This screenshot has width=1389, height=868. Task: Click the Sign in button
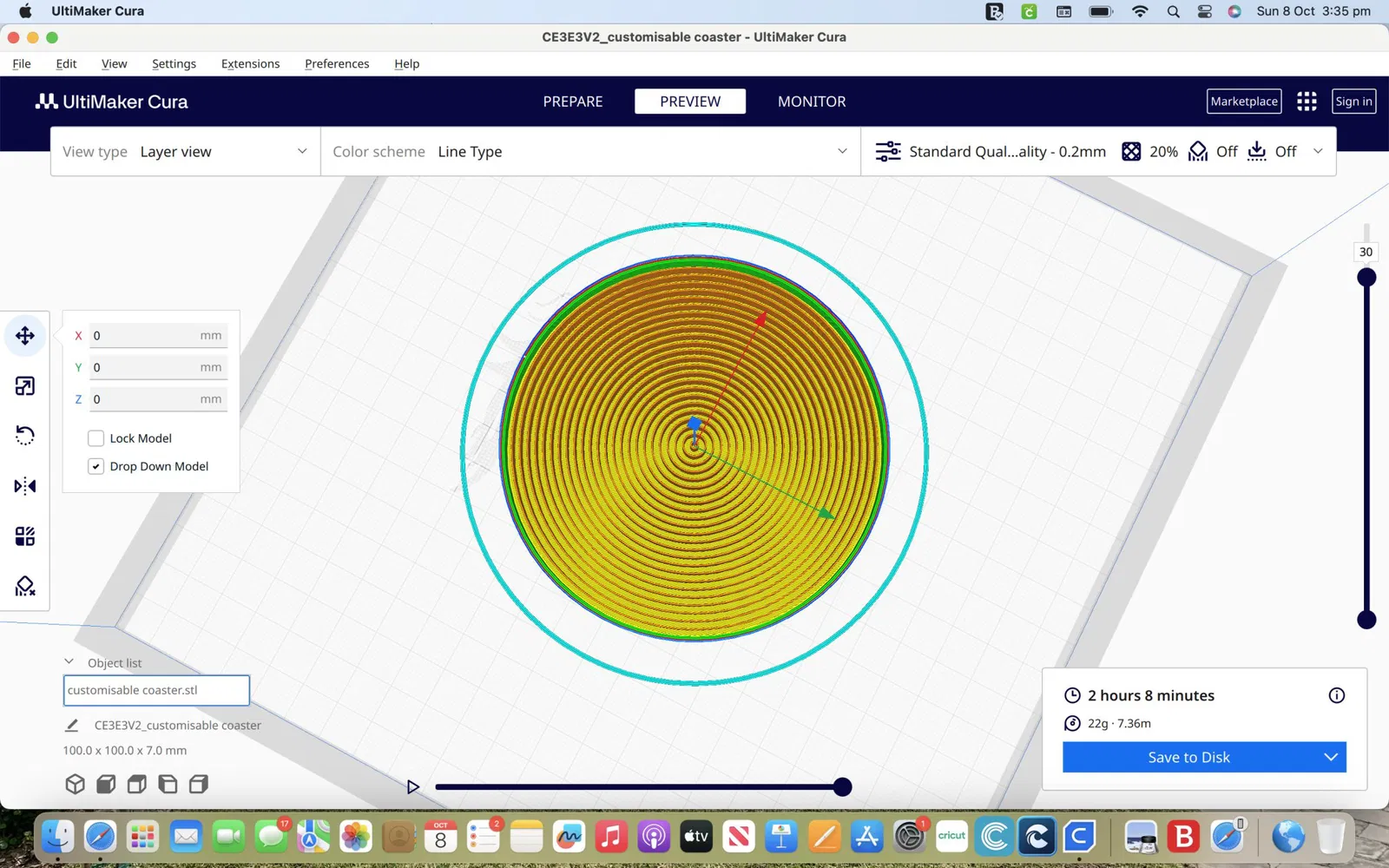pyautogui.click(x=1353, y=102)
